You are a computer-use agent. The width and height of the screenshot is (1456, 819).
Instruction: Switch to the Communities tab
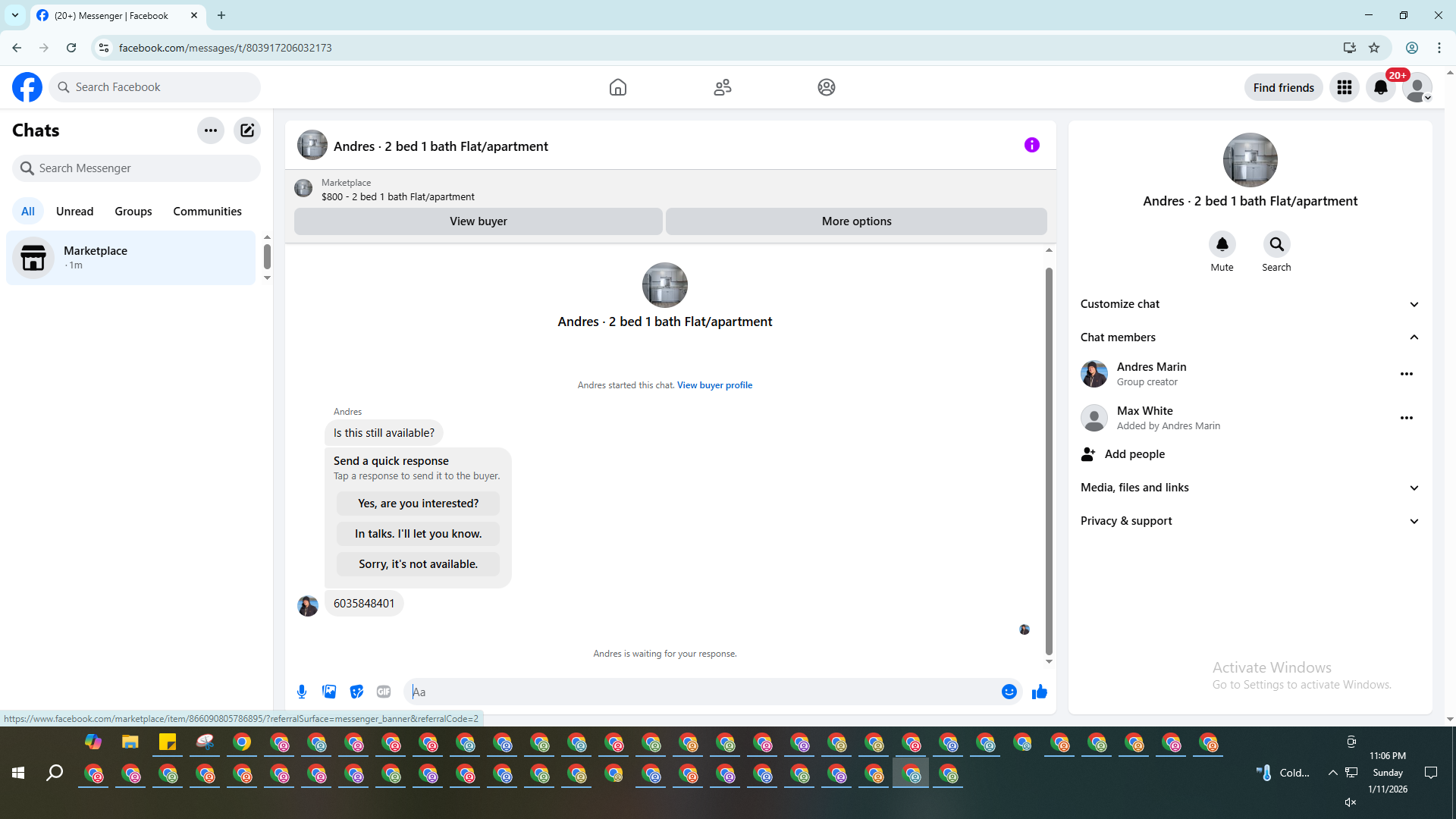pyautogui.click(x=207, y=212)
